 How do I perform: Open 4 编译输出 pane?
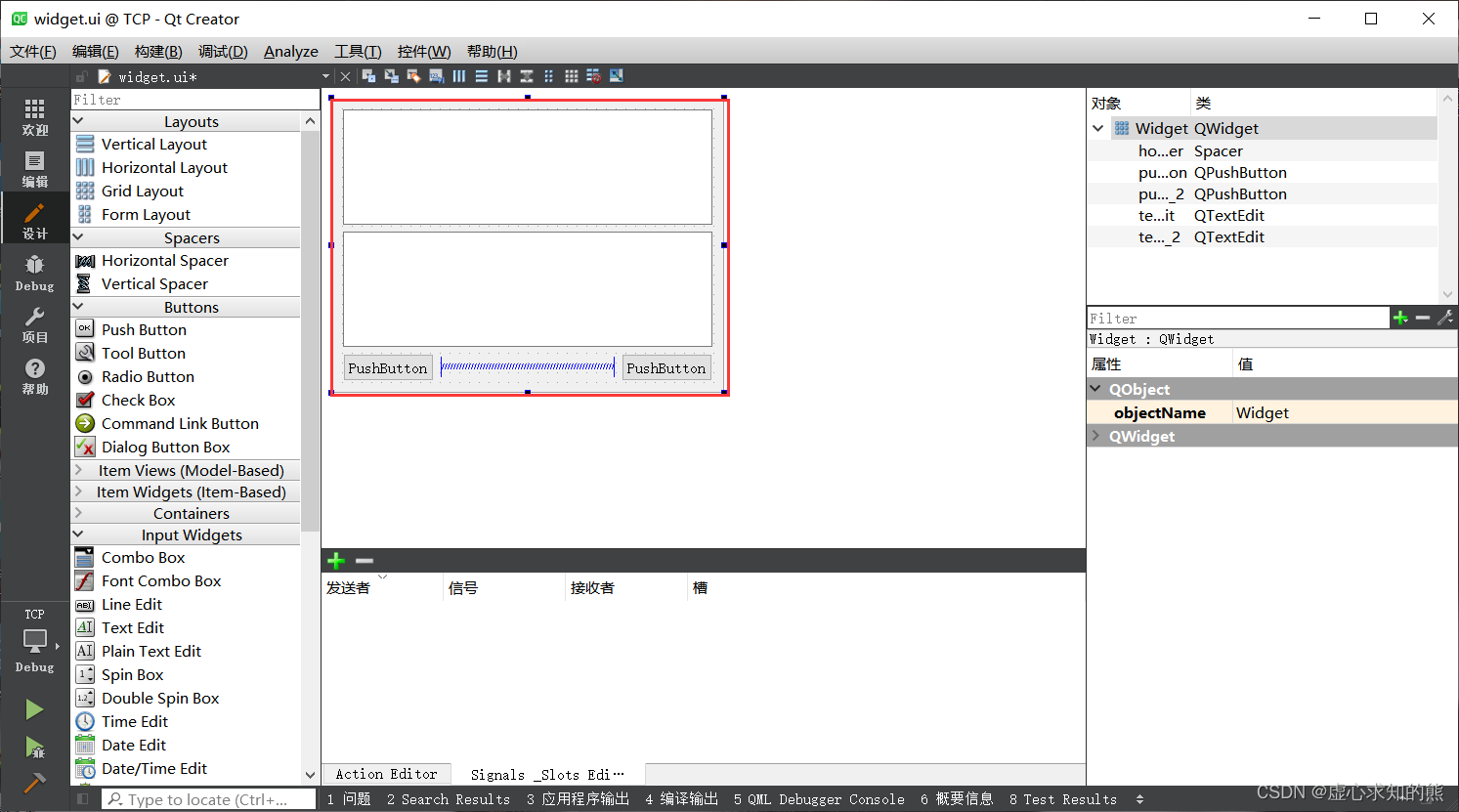coord(682,799)
